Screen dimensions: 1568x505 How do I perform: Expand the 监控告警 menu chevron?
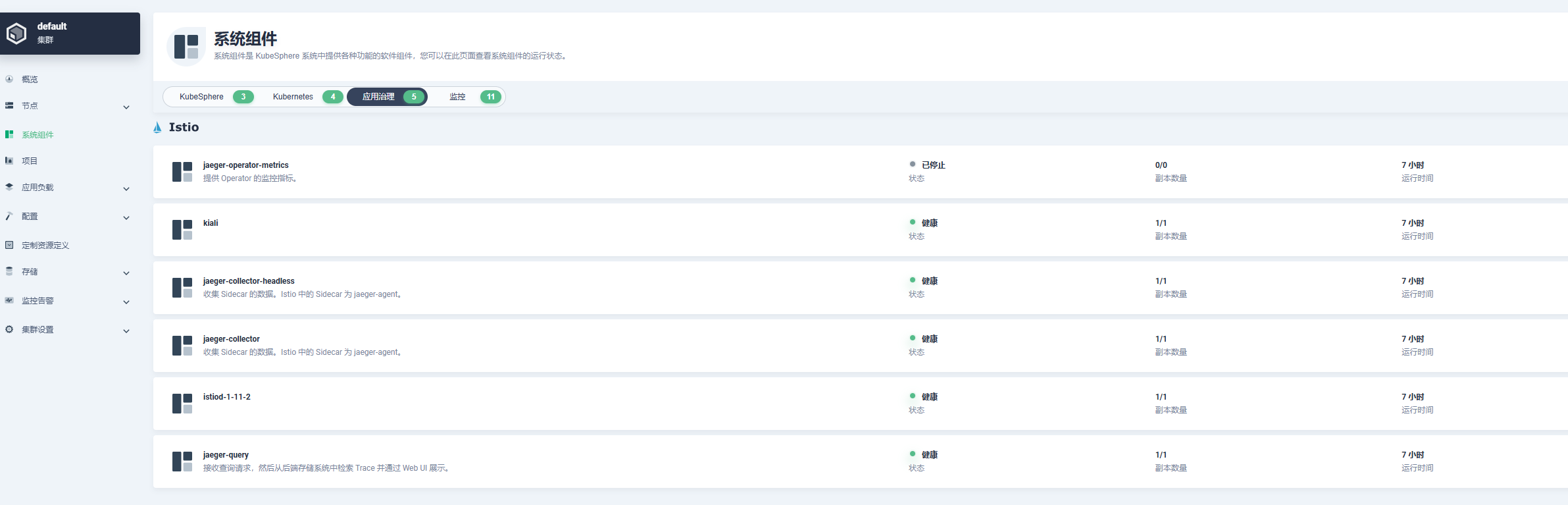tap(126, 302)
